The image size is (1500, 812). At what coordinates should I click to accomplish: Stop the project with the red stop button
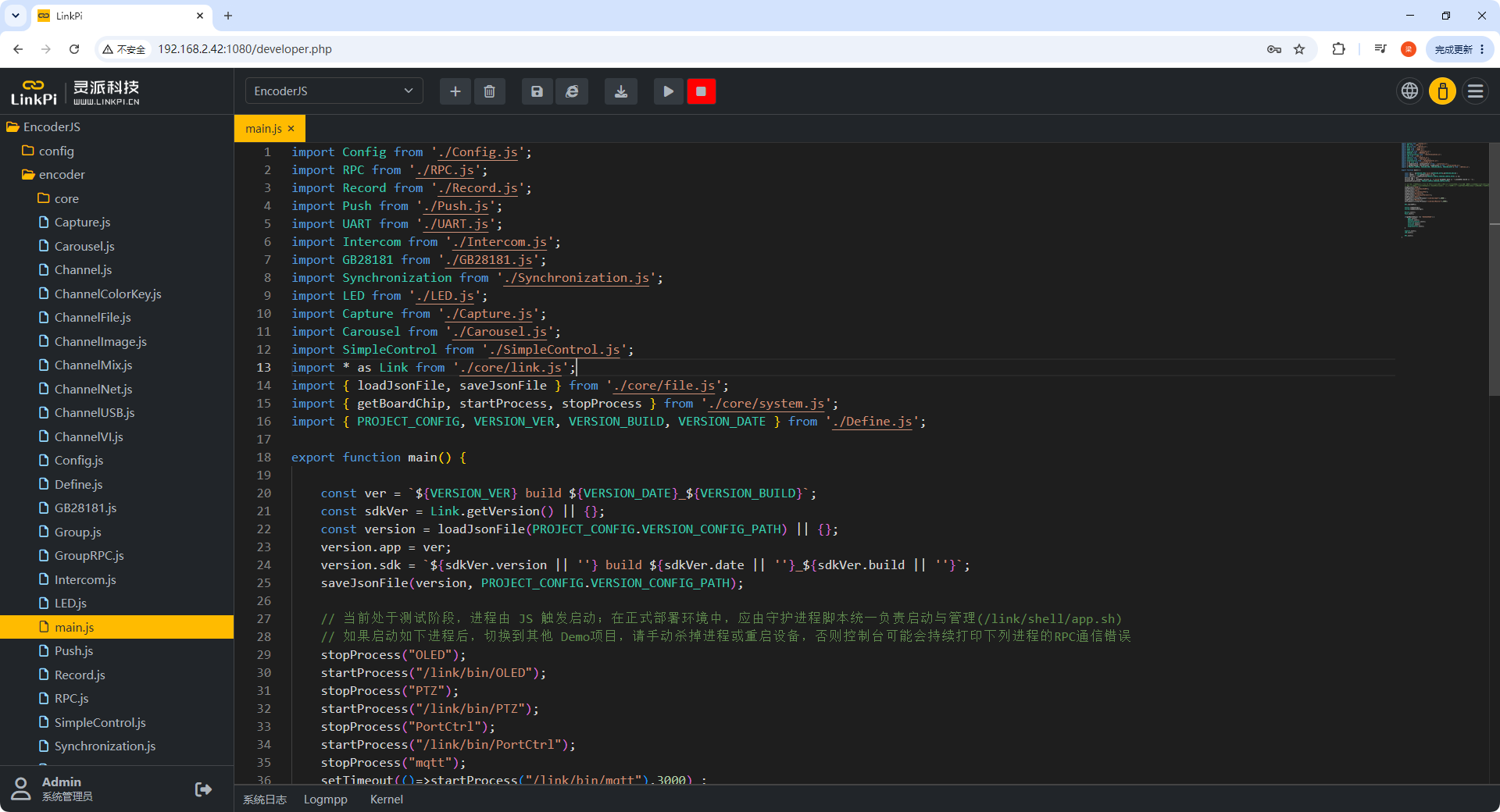click(701, 91)
